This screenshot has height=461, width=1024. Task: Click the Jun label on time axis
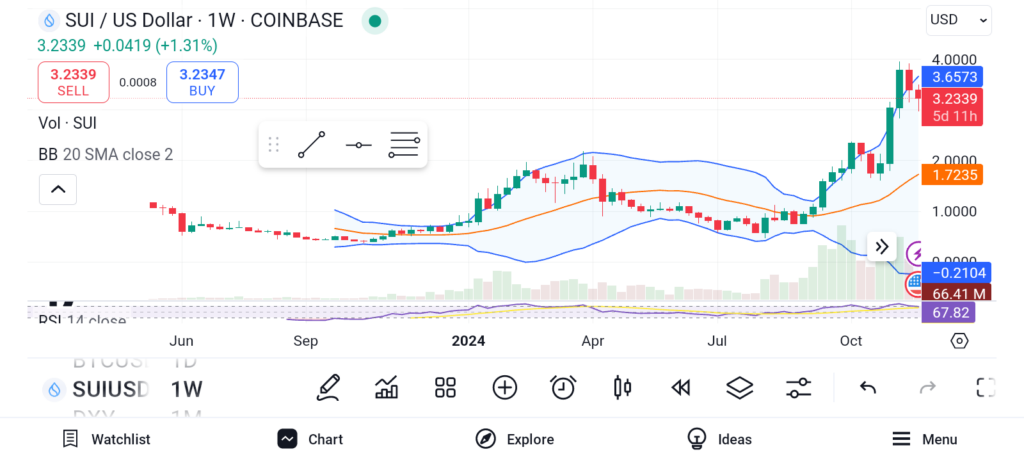180,341
